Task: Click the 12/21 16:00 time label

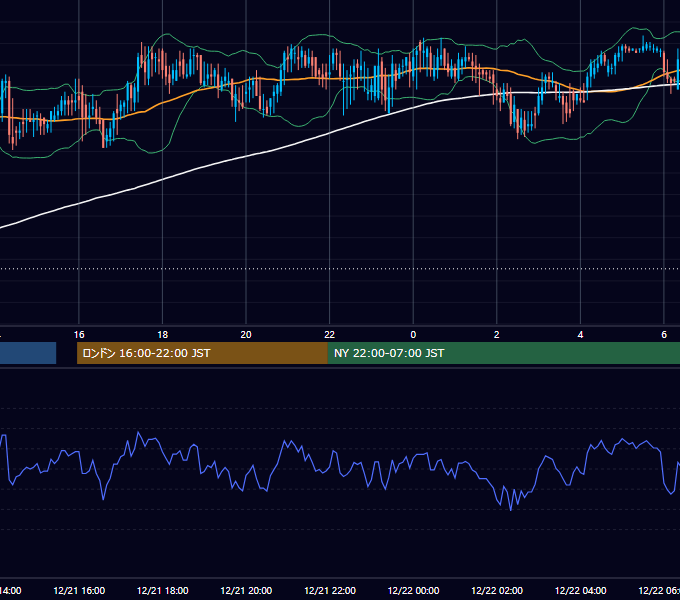Action: point(79,590)
